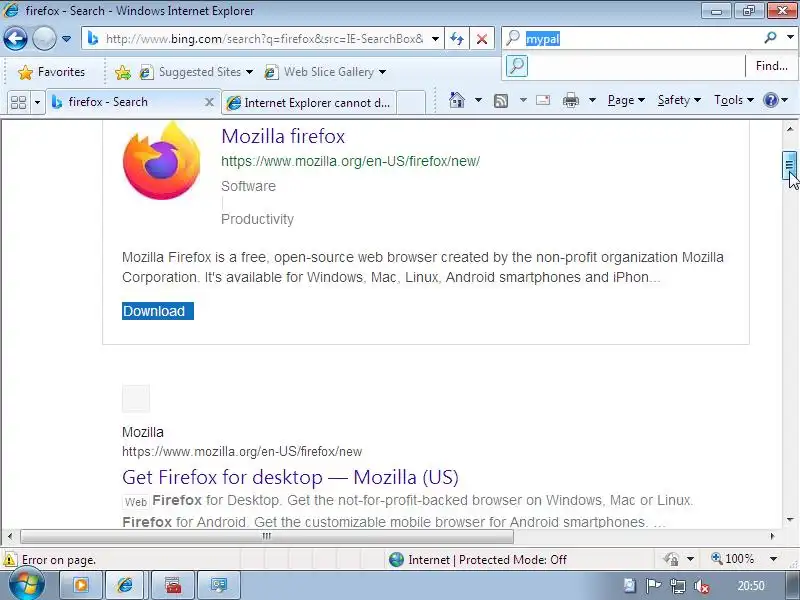Click the placeholder site favicon above Mozilla
The width and height of the screenshot is (800, 600).
pos(136,398)
